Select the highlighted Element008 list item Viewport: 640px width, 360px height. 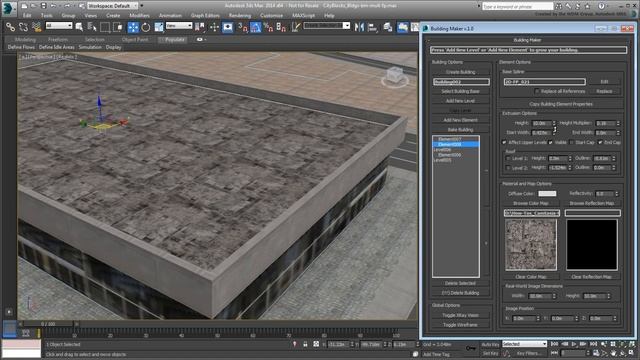[456, 144]
